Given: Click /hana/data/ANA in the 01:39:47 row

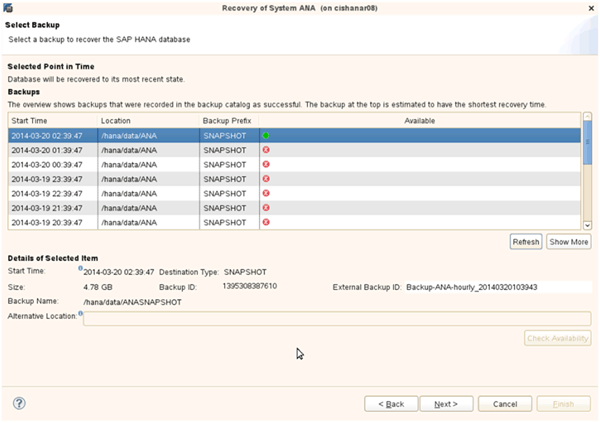Looking at the screenshot, I should click(129, 150).
